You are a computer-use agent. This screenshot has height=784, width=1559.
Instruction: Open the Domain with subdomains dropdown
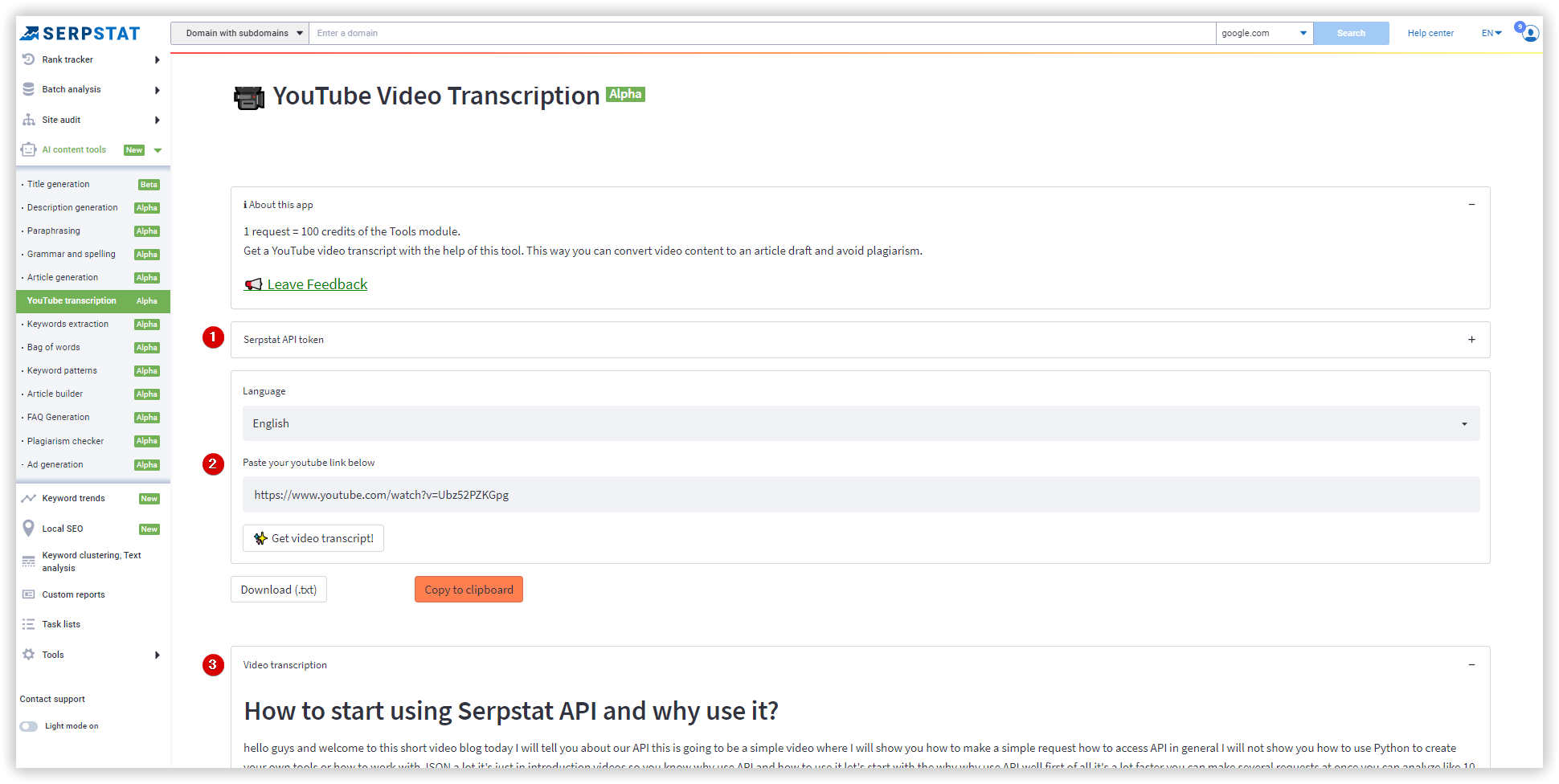(239, 33)
